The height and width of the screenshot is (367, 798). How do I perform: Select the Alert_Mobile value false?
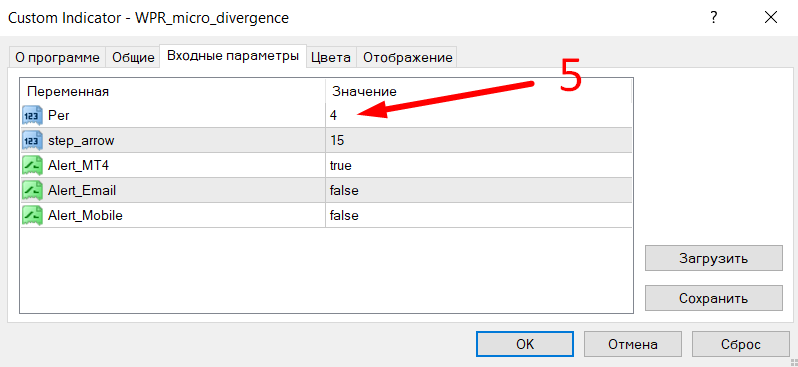pos(479,215)
